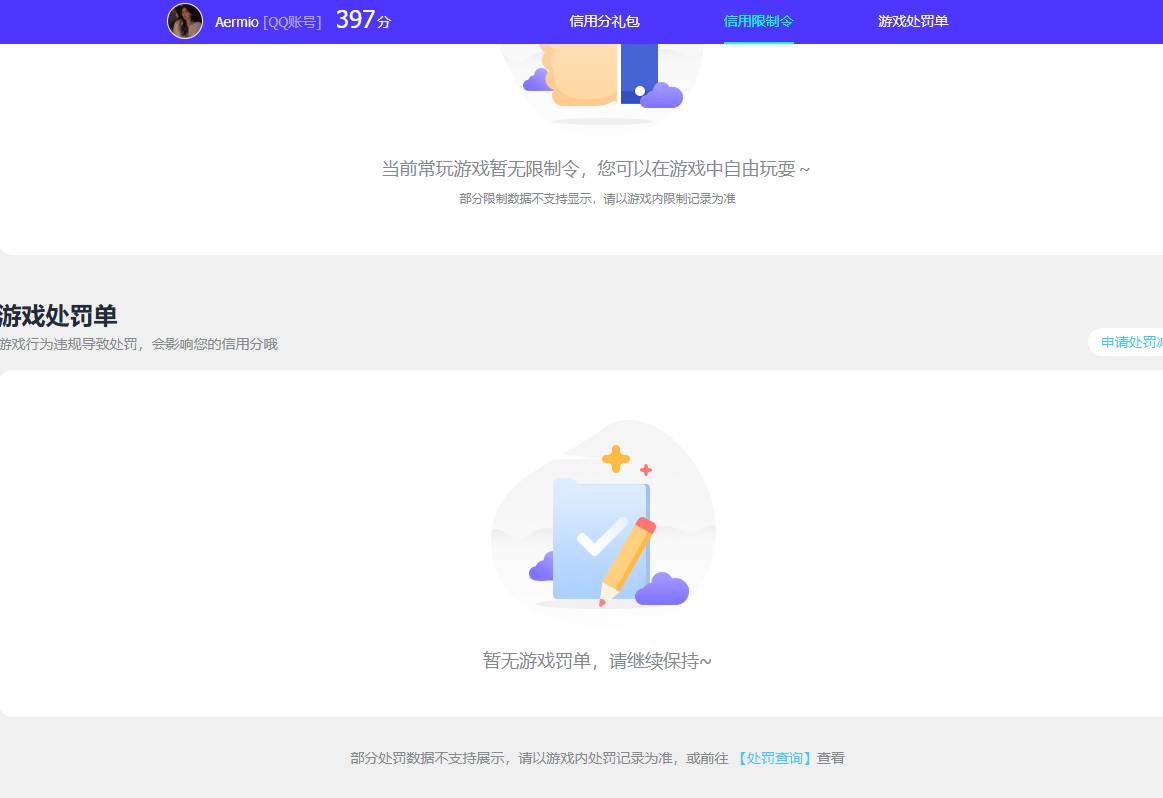Viewport: 1163px width, 798px height.
Task: Click the 申请处罚减免 button
Action: pos(1131,342)
